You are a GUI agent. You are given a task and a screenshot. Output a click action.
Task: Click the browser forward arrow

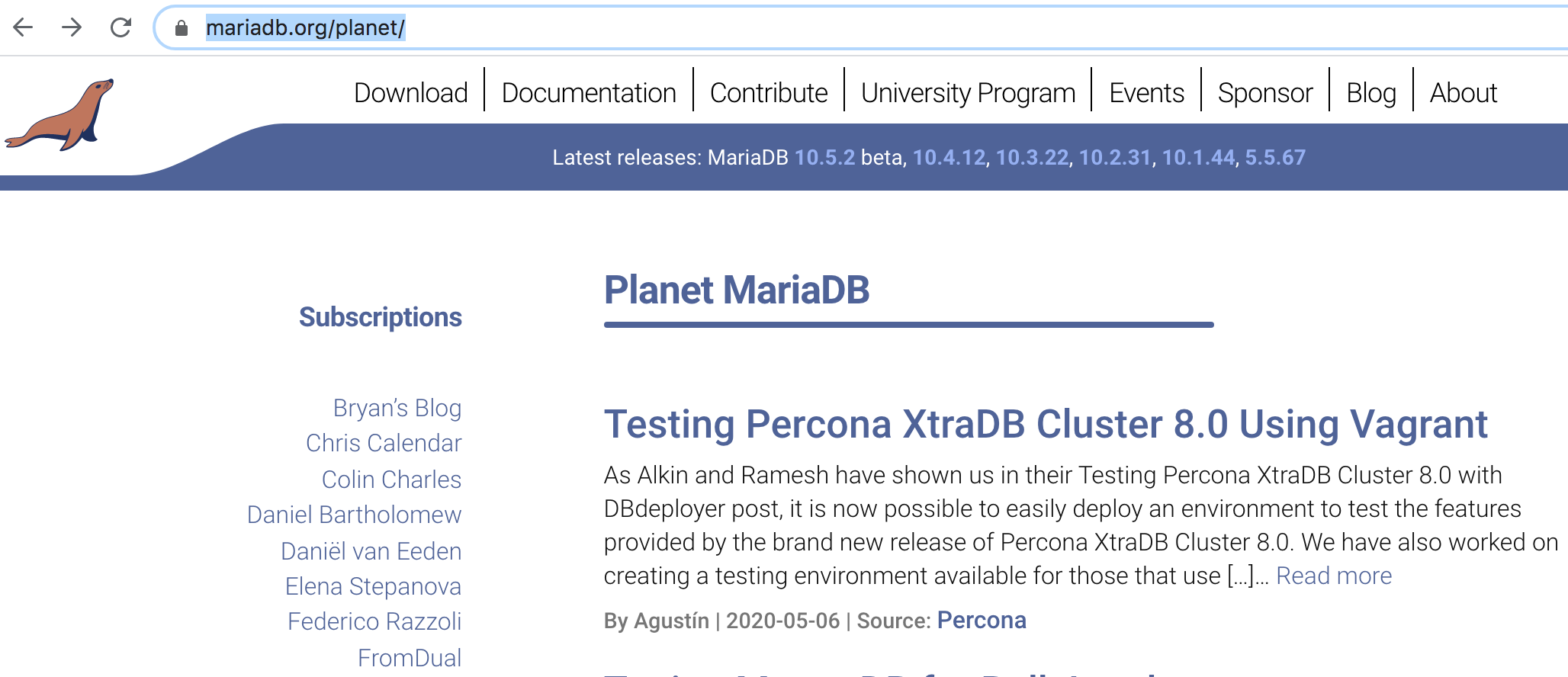click(72, 28)
